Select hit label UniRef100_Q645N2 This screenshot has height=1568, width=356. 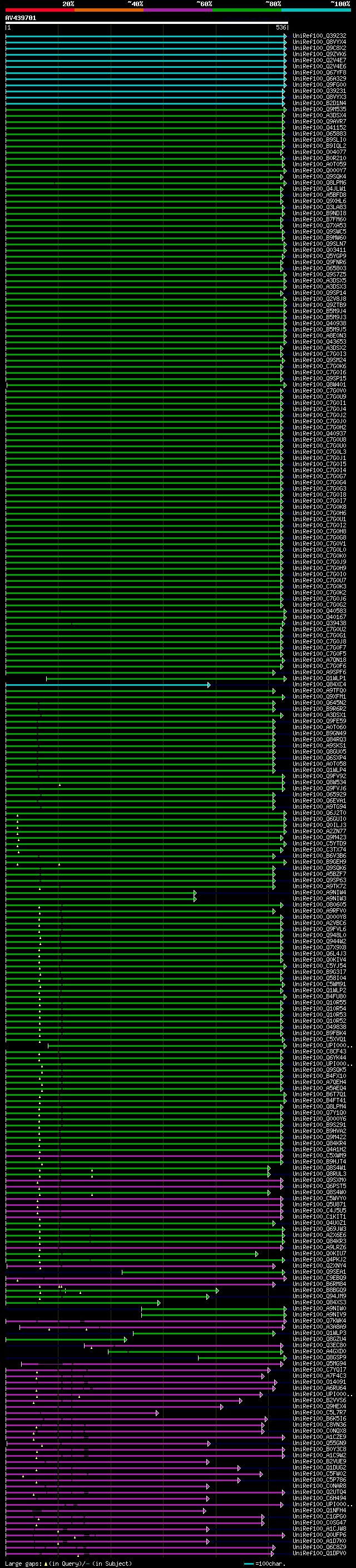(319, 703)
